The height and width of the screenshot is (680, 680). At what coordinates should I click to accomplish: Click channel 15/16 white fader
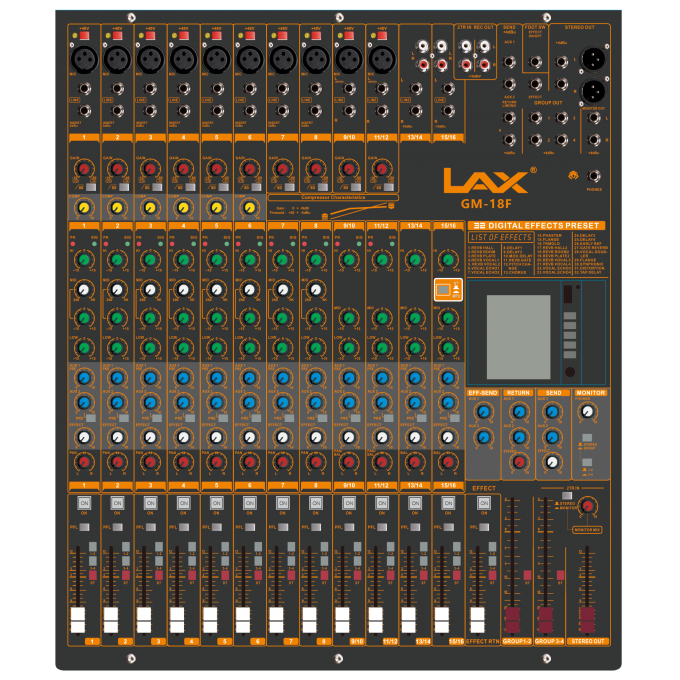point(441,620)
